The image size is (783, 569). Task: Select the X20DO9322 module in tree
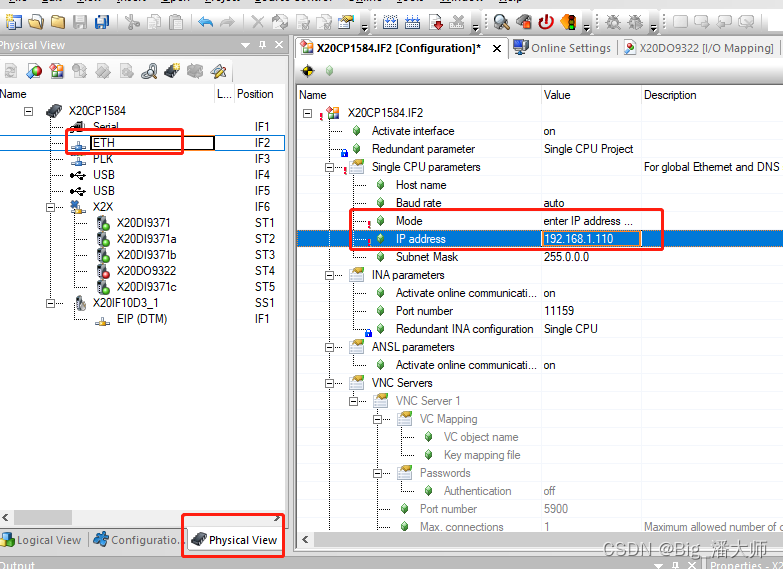146,271
